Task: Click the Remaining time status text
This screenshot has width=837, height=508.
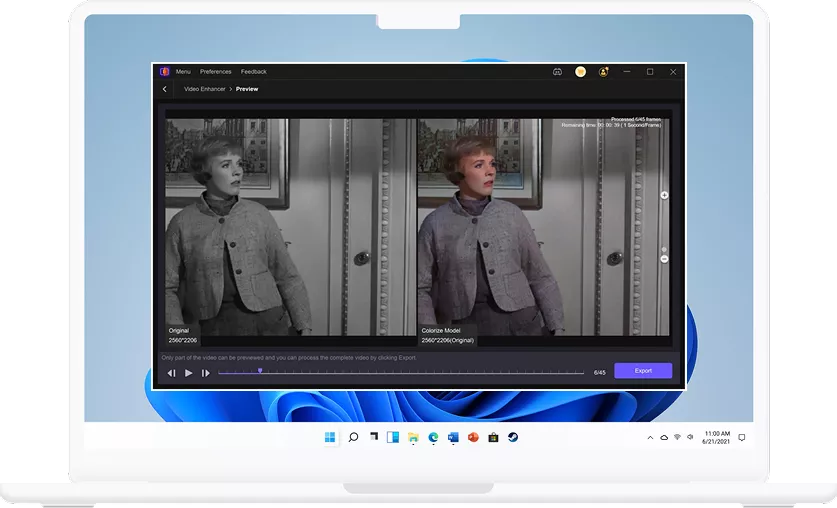Action: (611, 125)
